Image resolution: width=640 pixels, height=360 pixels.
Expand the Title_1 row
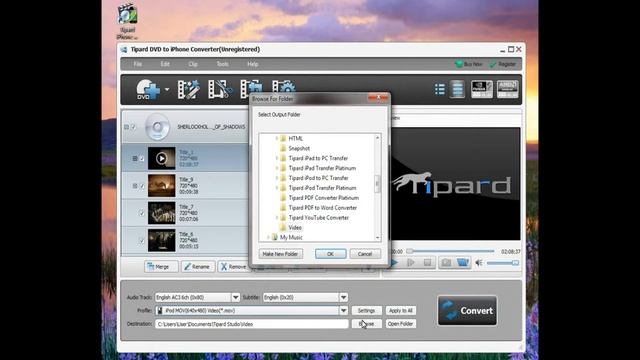coord(135,158)
